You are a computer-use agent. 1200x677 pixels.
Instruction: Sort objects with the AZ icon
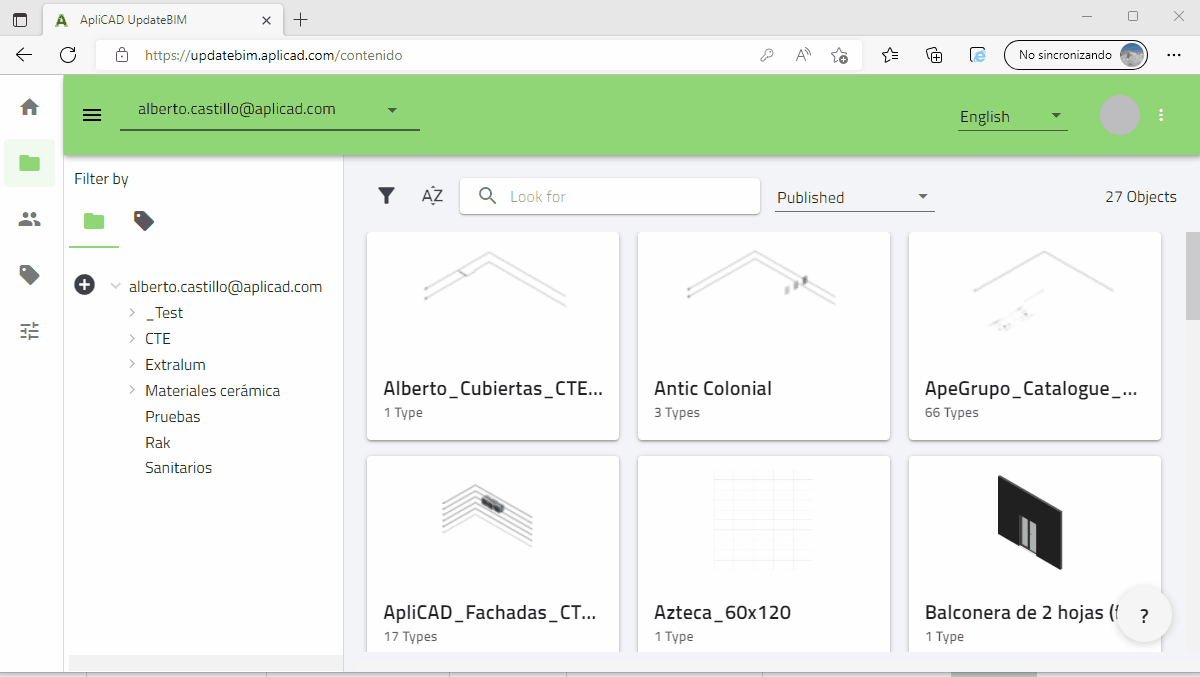(x=432, y=196)
